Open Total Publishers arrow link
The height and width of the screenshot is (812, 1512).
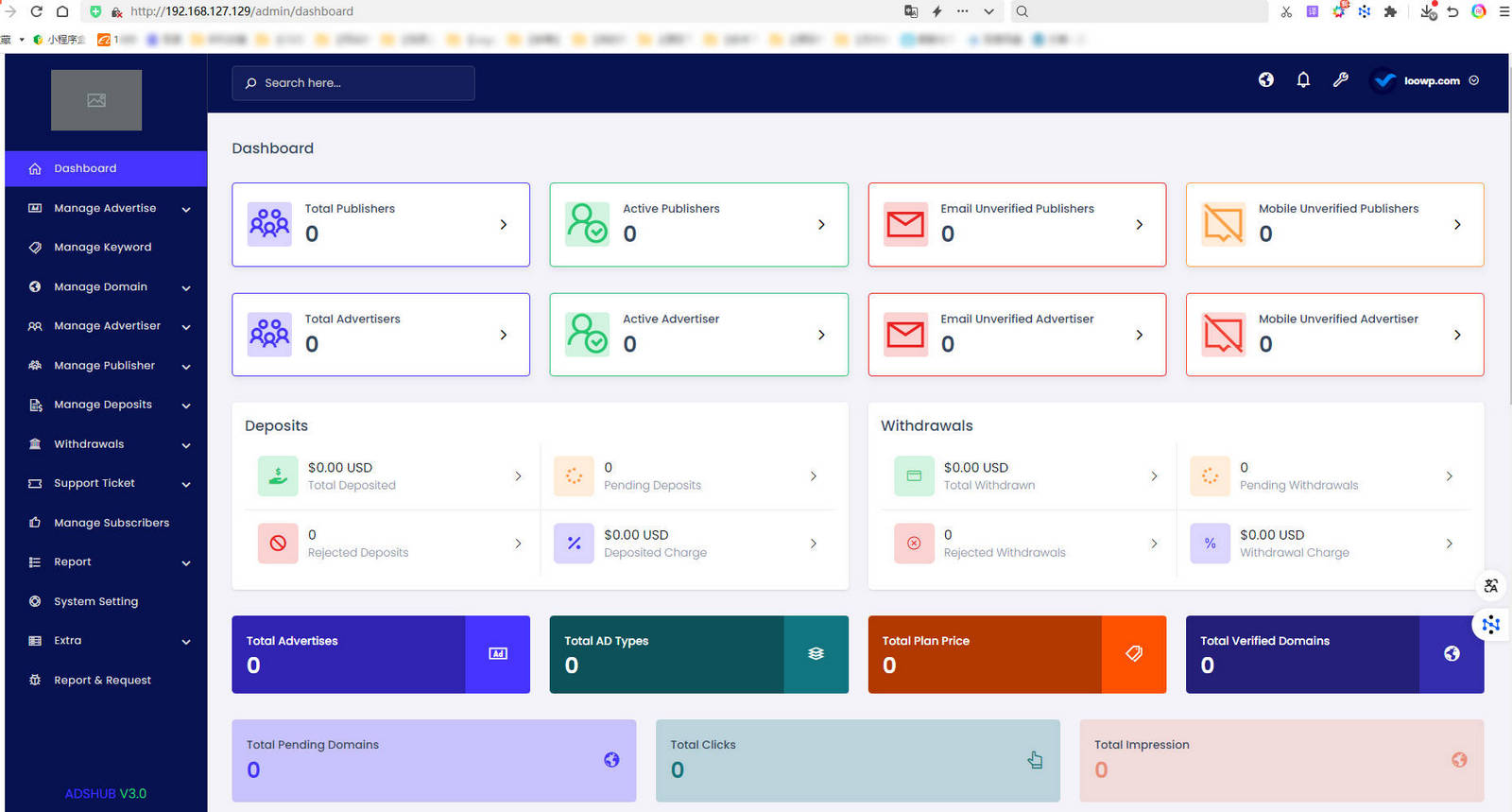(x=503, y=225)
